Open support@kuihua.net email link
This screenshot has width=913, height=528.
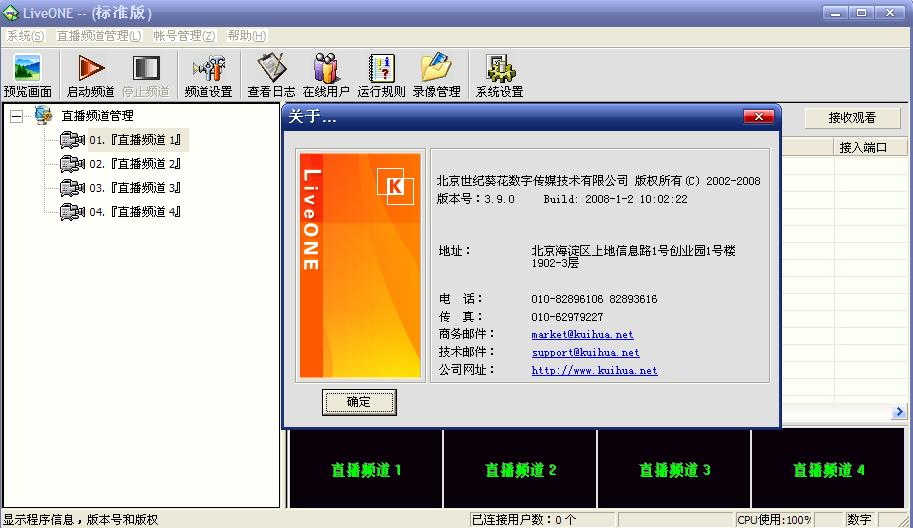(x=585, y=353)
